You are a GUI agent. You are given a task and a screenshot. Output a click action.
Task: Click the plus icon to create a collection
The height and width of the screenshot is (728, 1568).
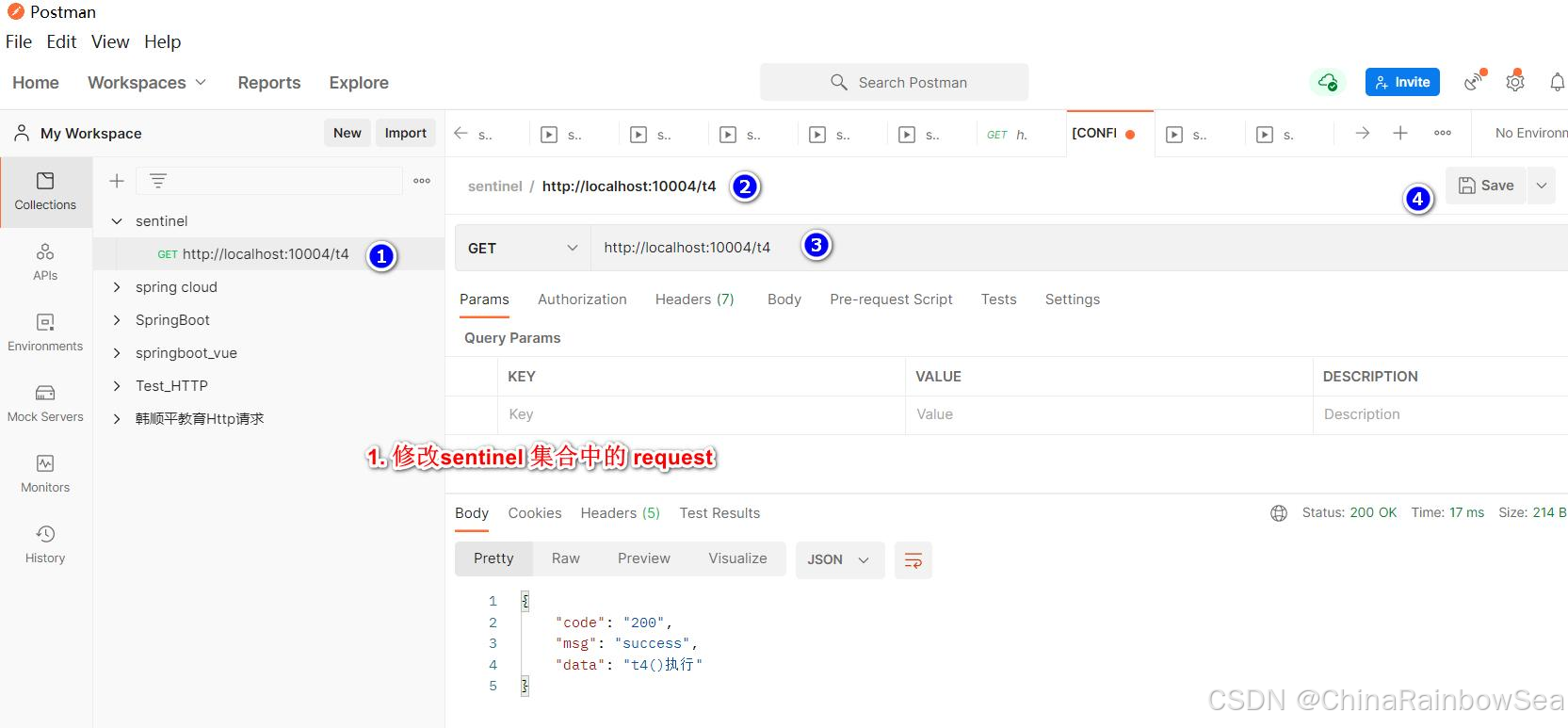point(117,181)
